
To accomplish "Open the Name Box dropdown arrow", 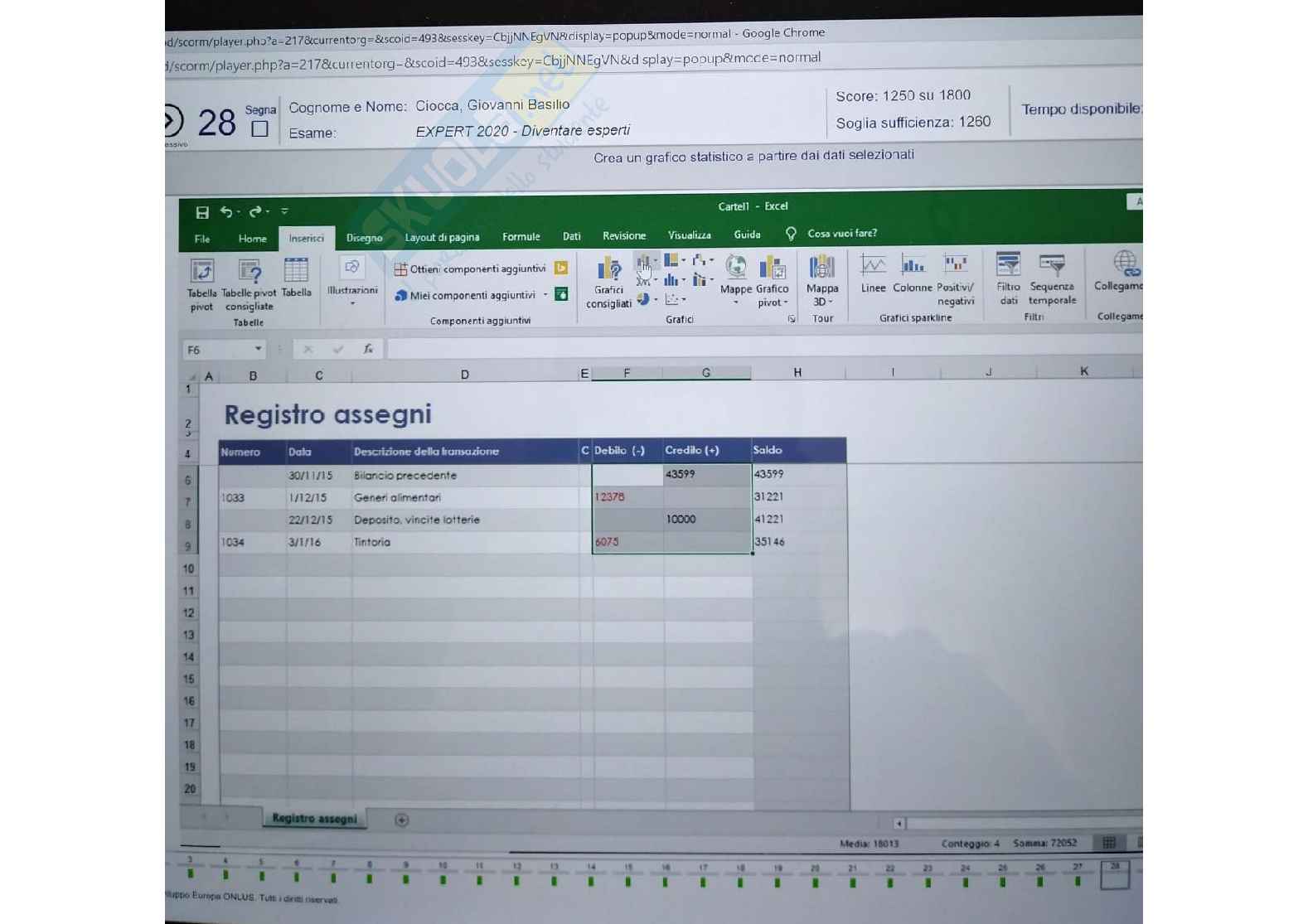I will click(x=258, y=349).
